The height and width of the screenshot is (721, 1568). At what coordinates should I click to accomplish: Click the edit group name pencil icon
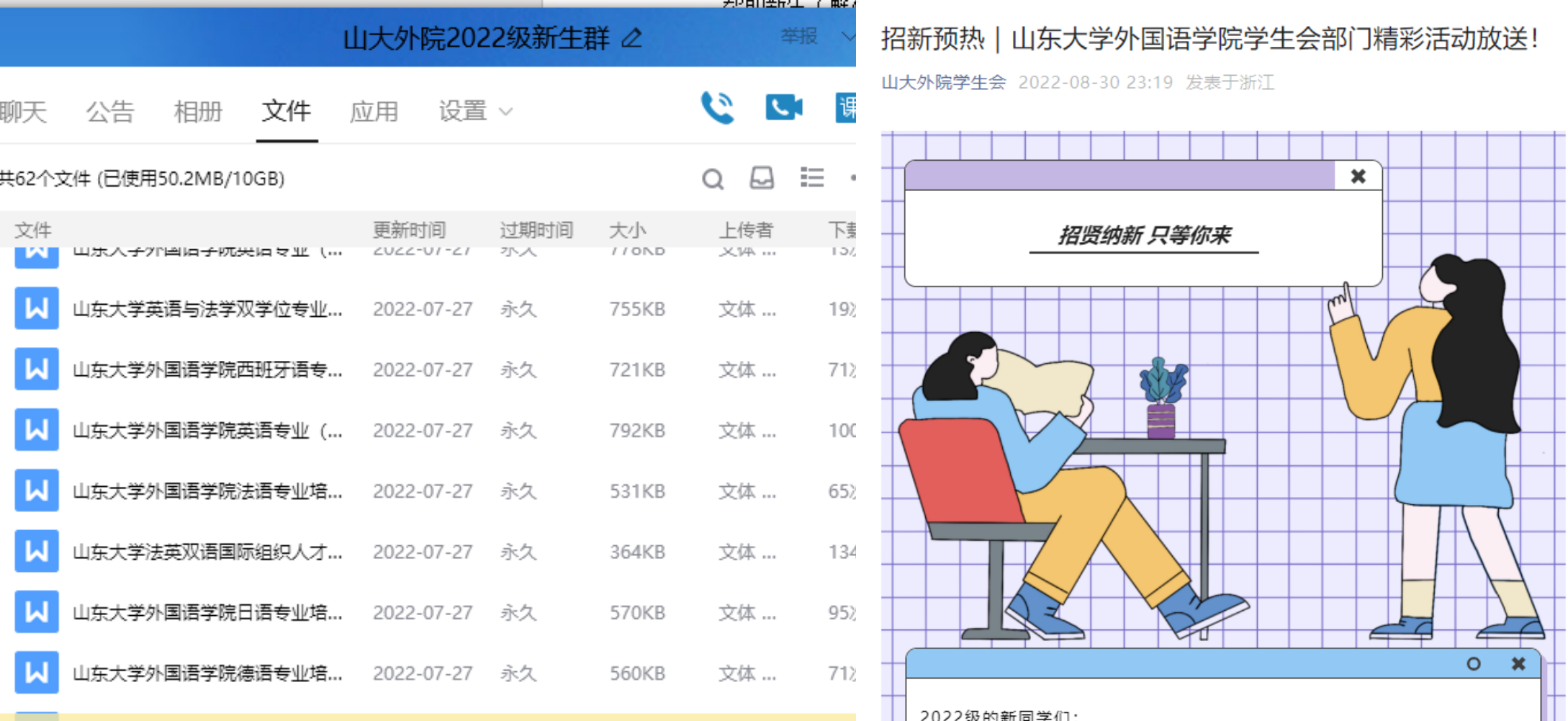(632, 37)
